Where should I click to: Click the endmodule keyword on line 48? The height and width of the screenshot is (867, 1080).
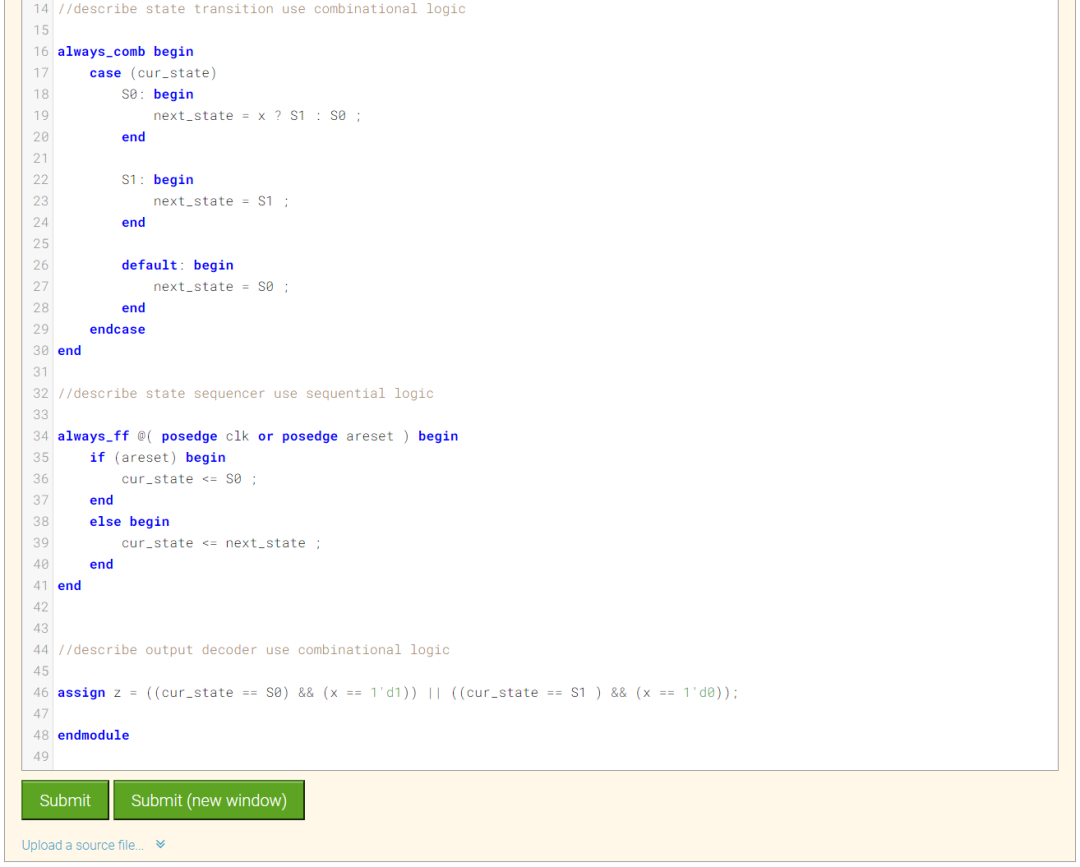coord(92,735)
